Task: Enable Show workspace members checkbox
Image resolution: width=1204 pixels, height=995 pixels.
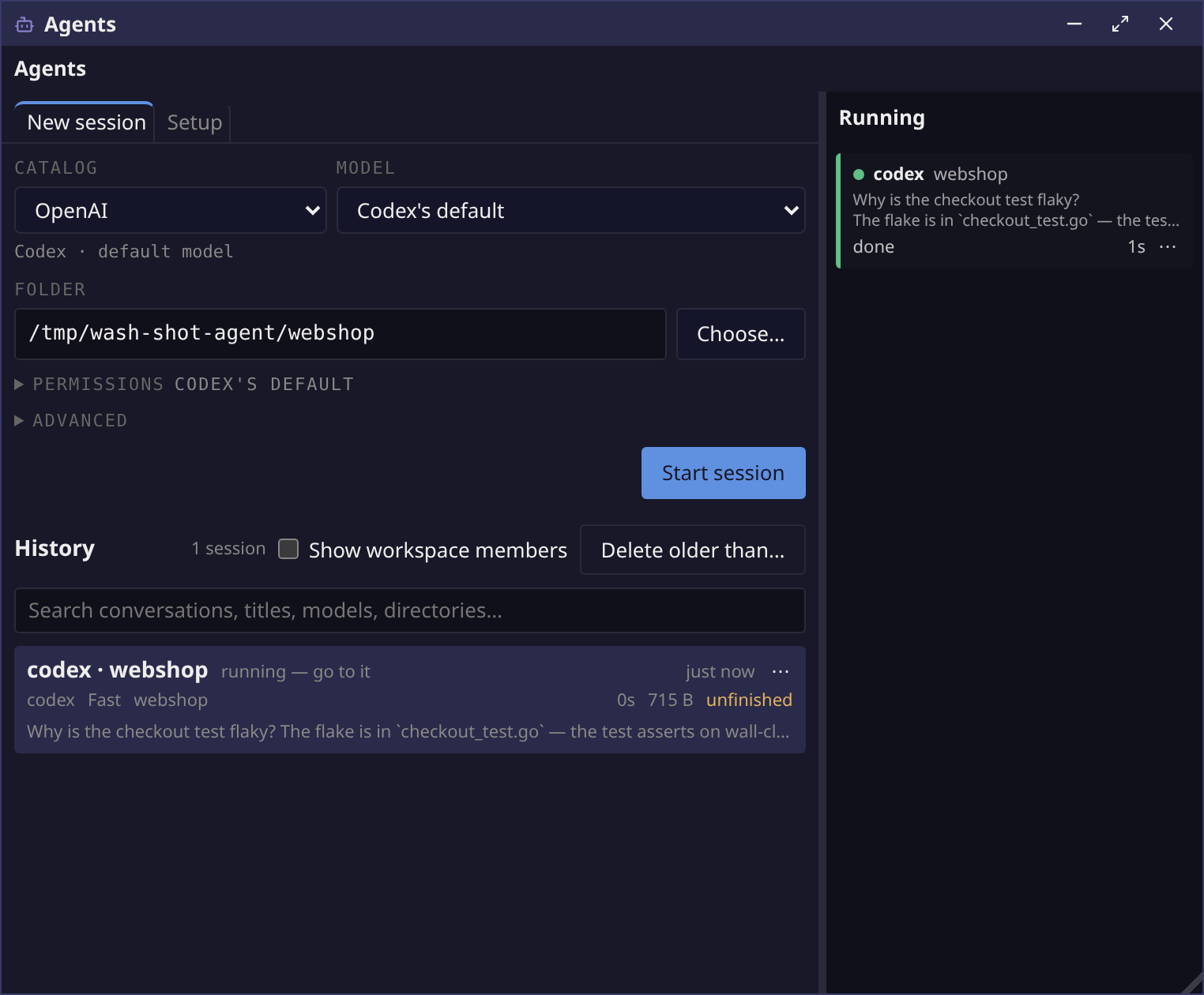Action: pos(288,549)
